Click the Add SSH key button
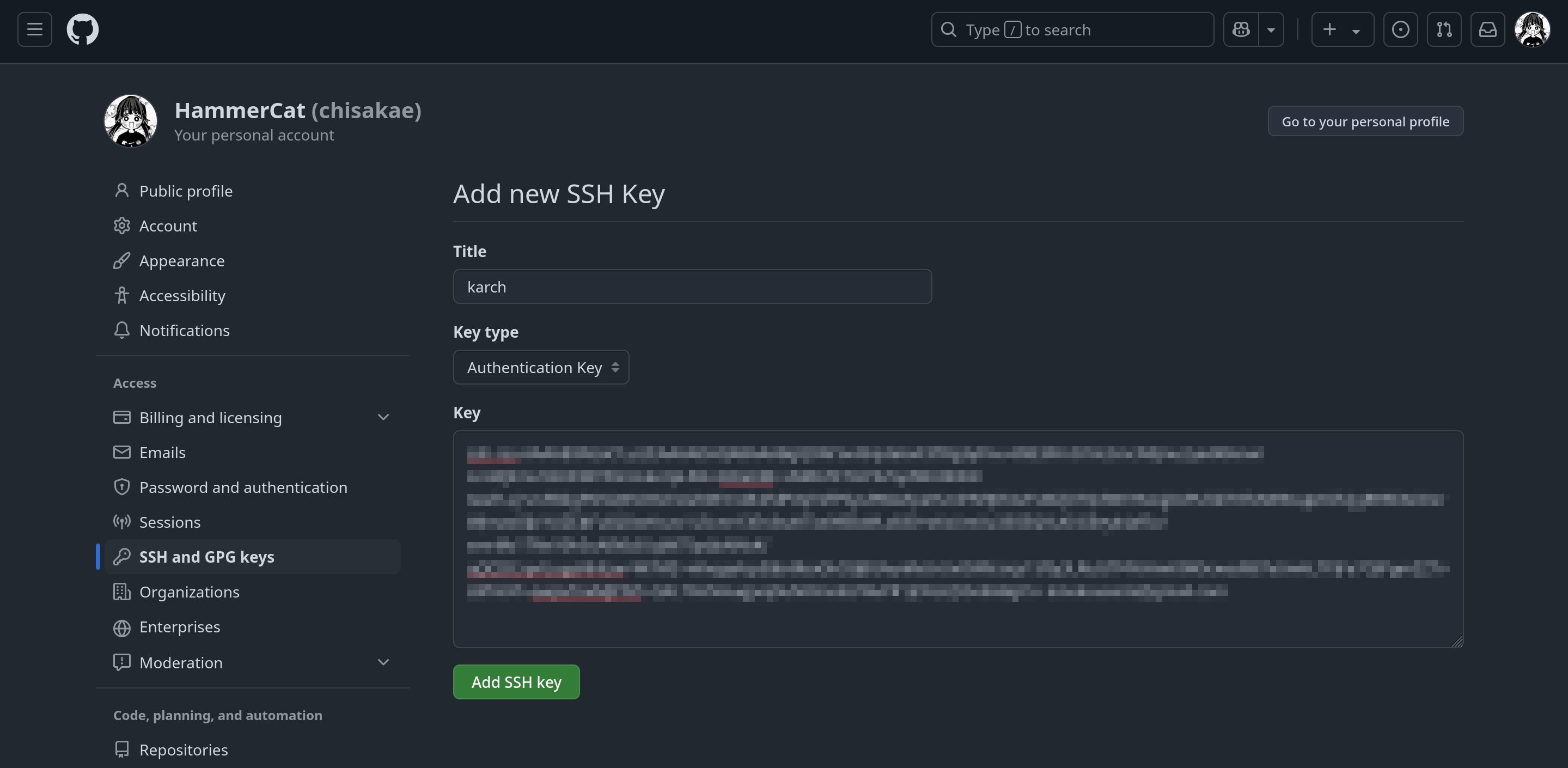 tap(516, 682)
